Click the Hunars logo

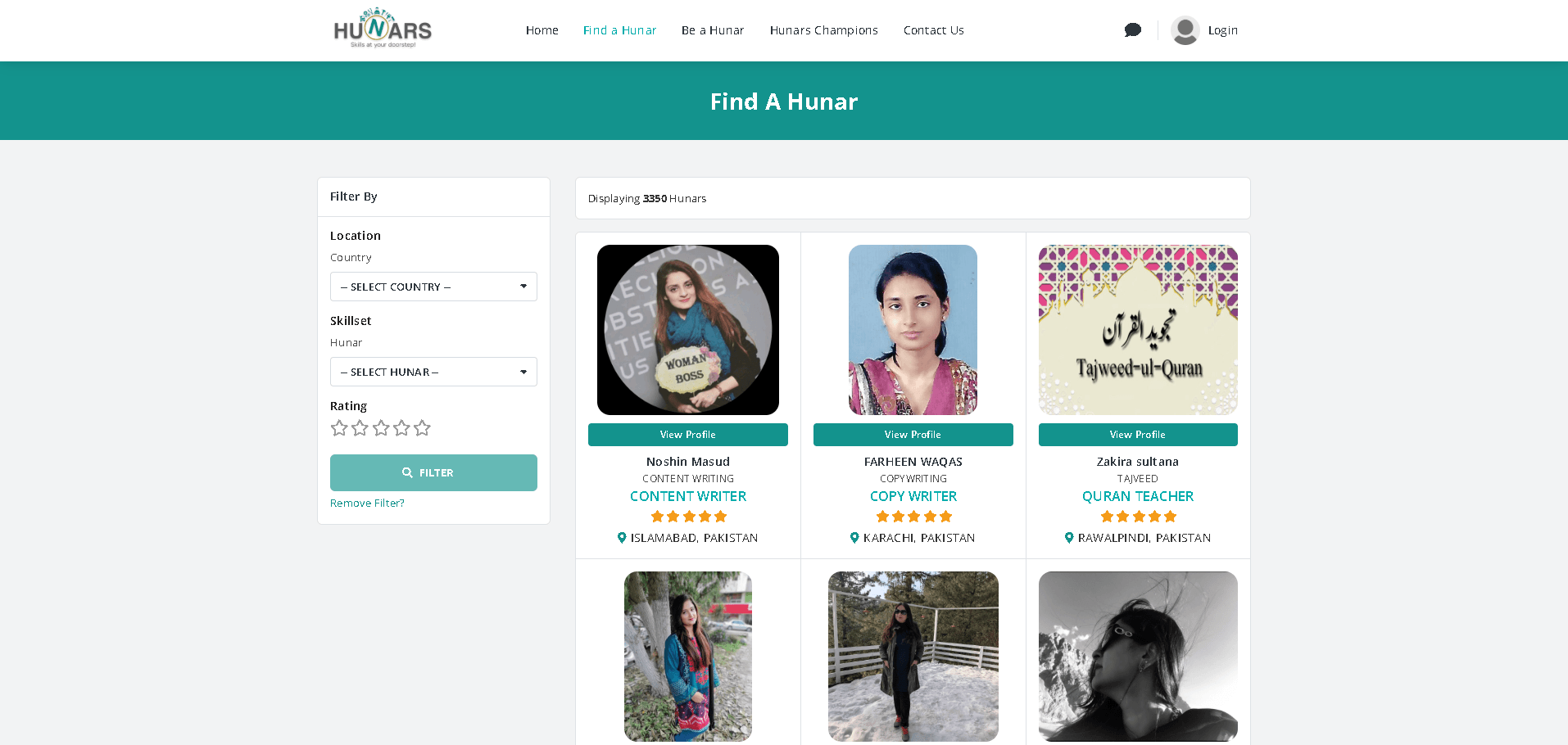[383, 29]
